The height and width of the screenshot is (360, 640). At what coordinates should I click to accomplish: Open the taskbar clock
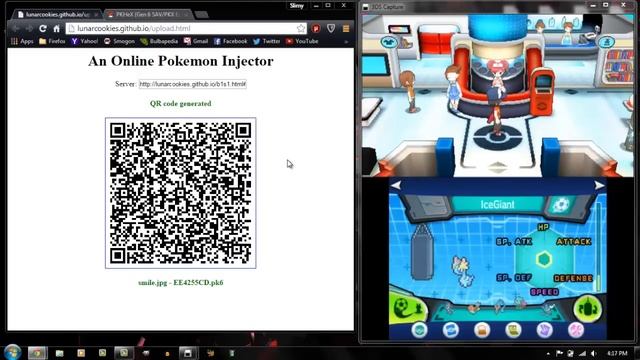[617, 353]
